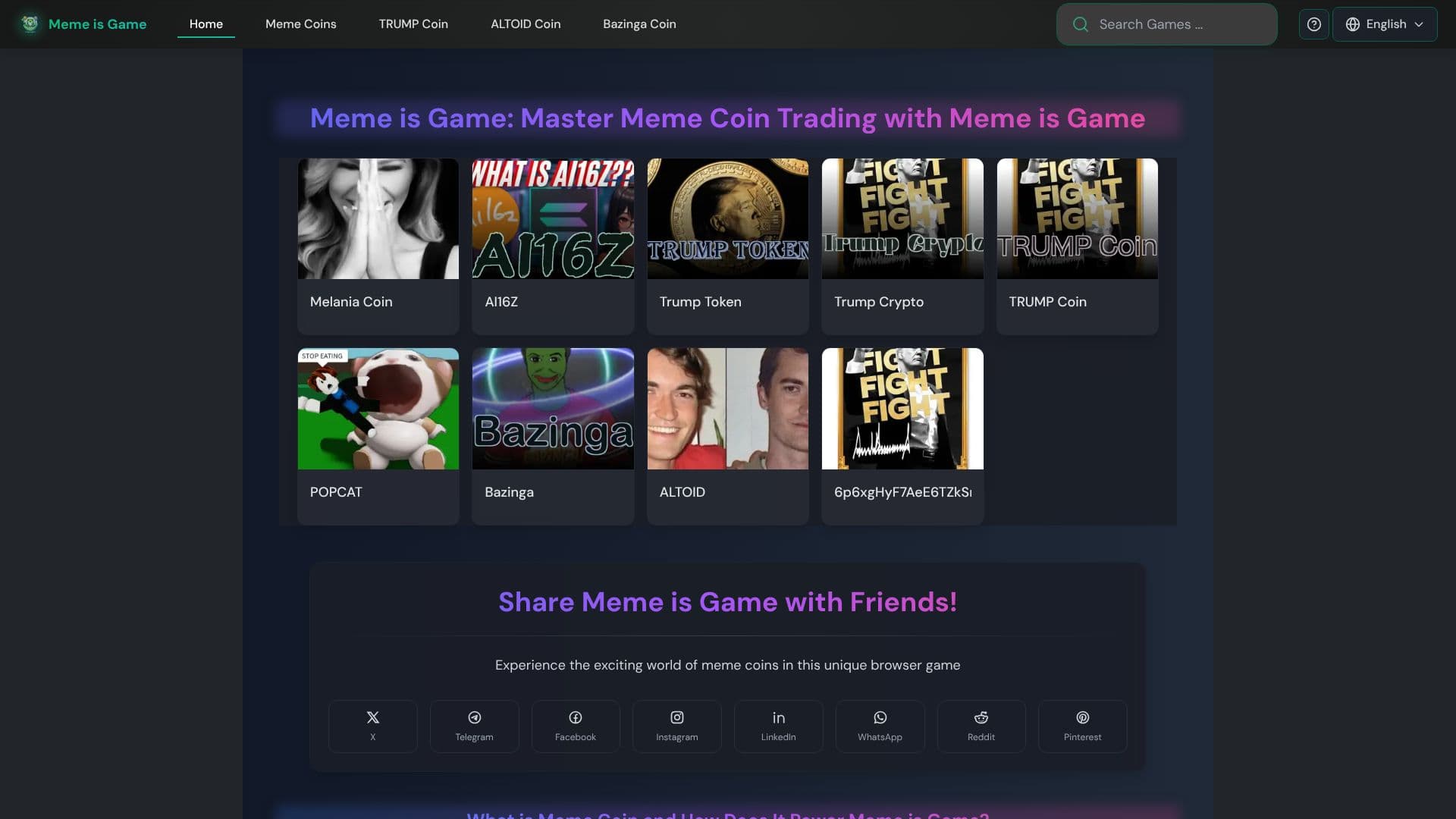Open the POPCAT game thumbnail
The image size is (1456, 819).
(x=378, y=409)
